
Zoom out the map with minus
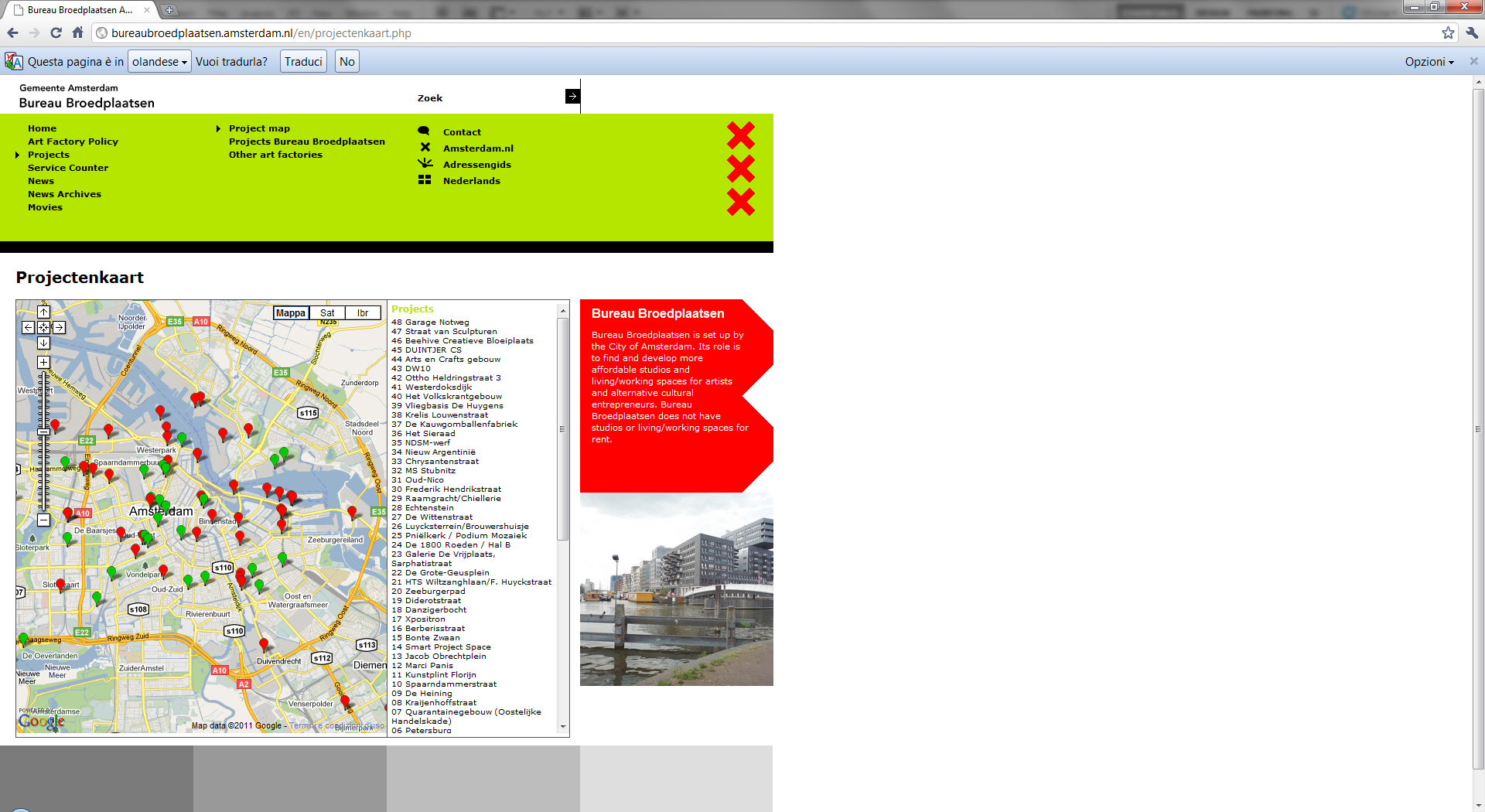(43, 520)
